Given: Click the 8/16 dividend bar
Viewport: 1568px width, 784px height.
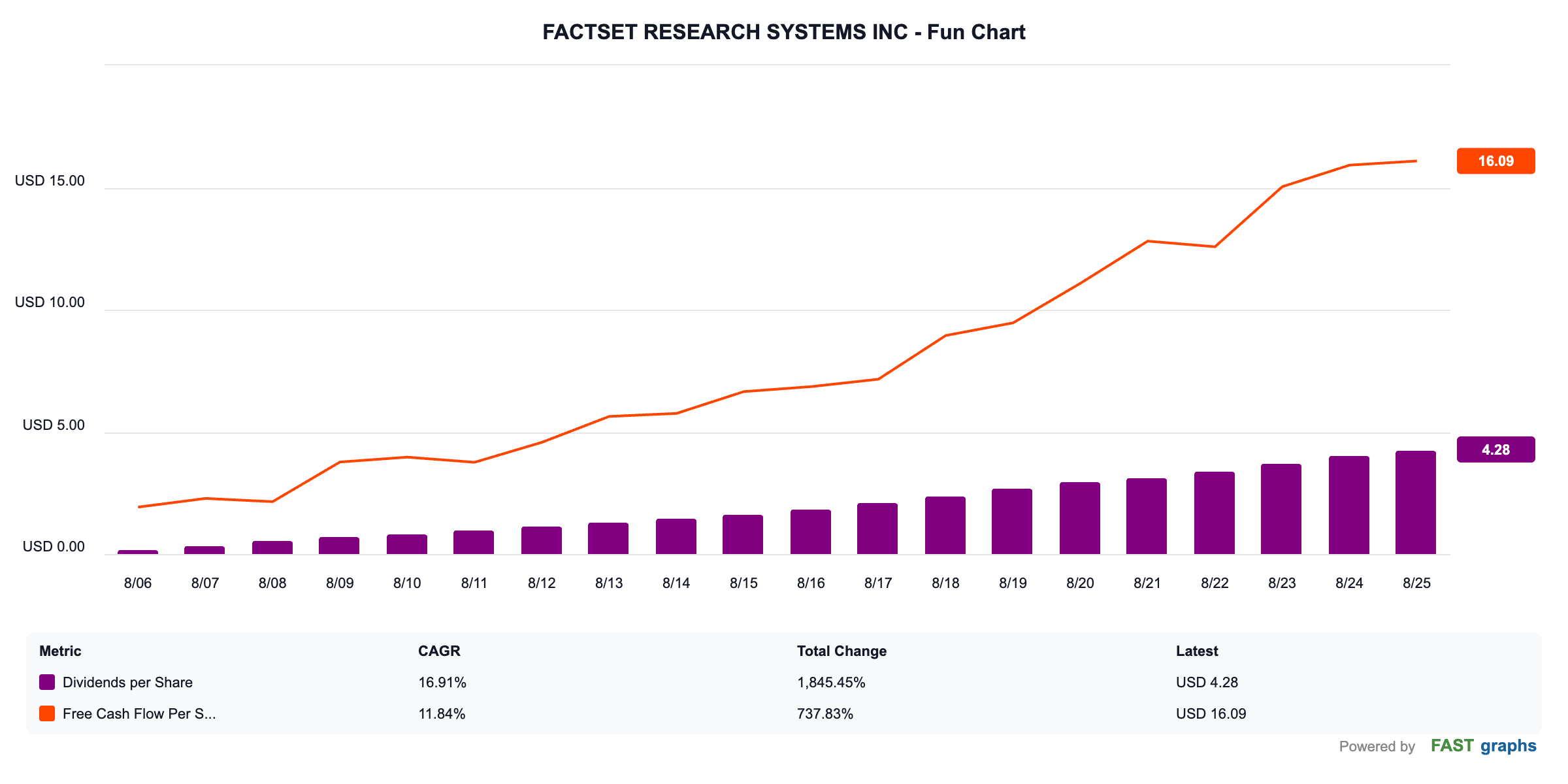Looking at the screenshot, I should coord(811,532).
